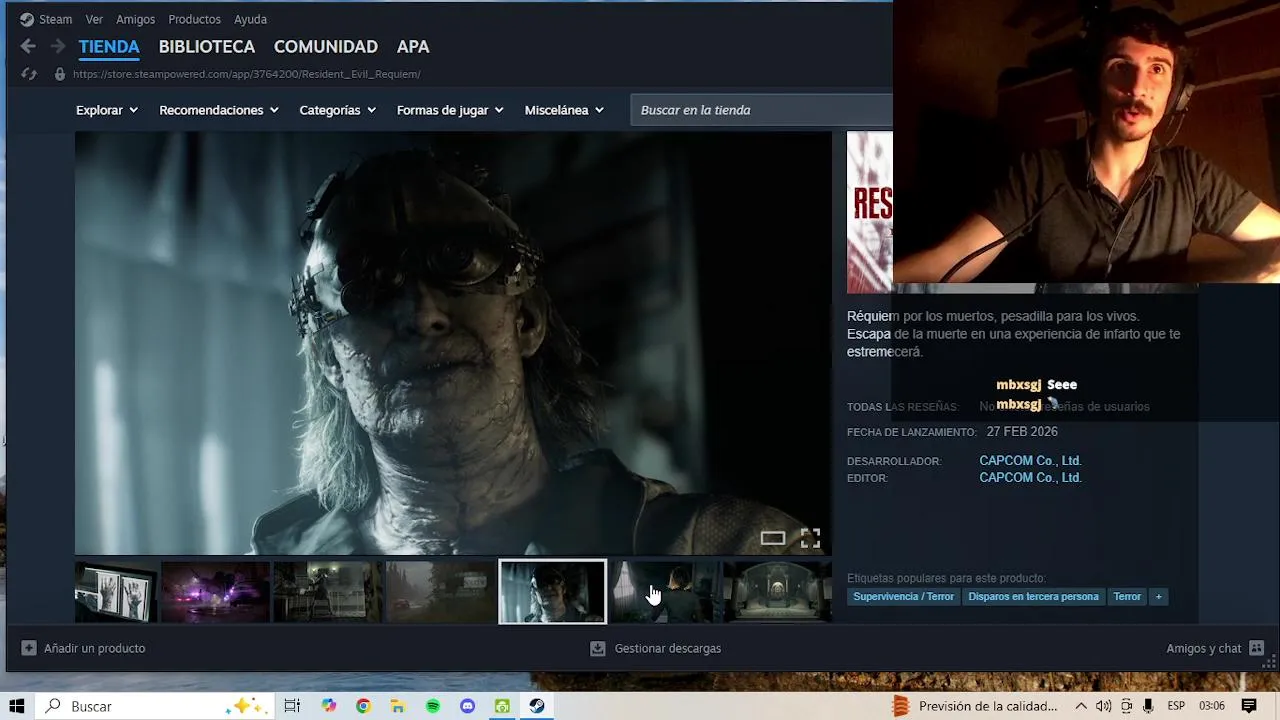1280x720 pixels.
Task: Reload the store page
Action: tap(29, 74)
